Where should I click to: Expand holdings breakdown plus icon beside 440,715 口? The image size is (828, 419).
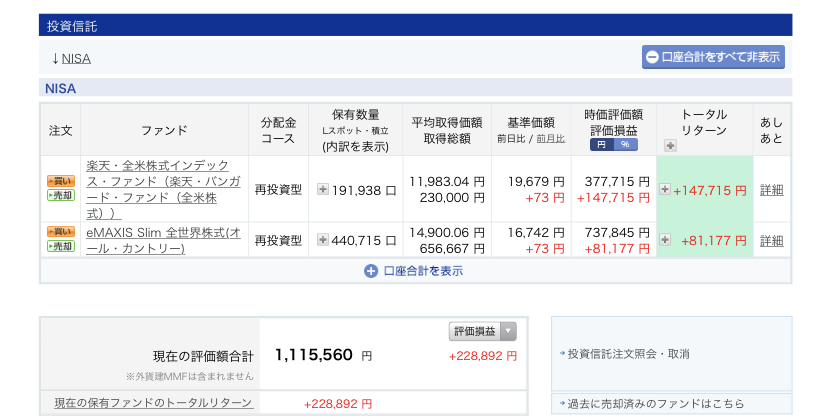tap(323, 239)
